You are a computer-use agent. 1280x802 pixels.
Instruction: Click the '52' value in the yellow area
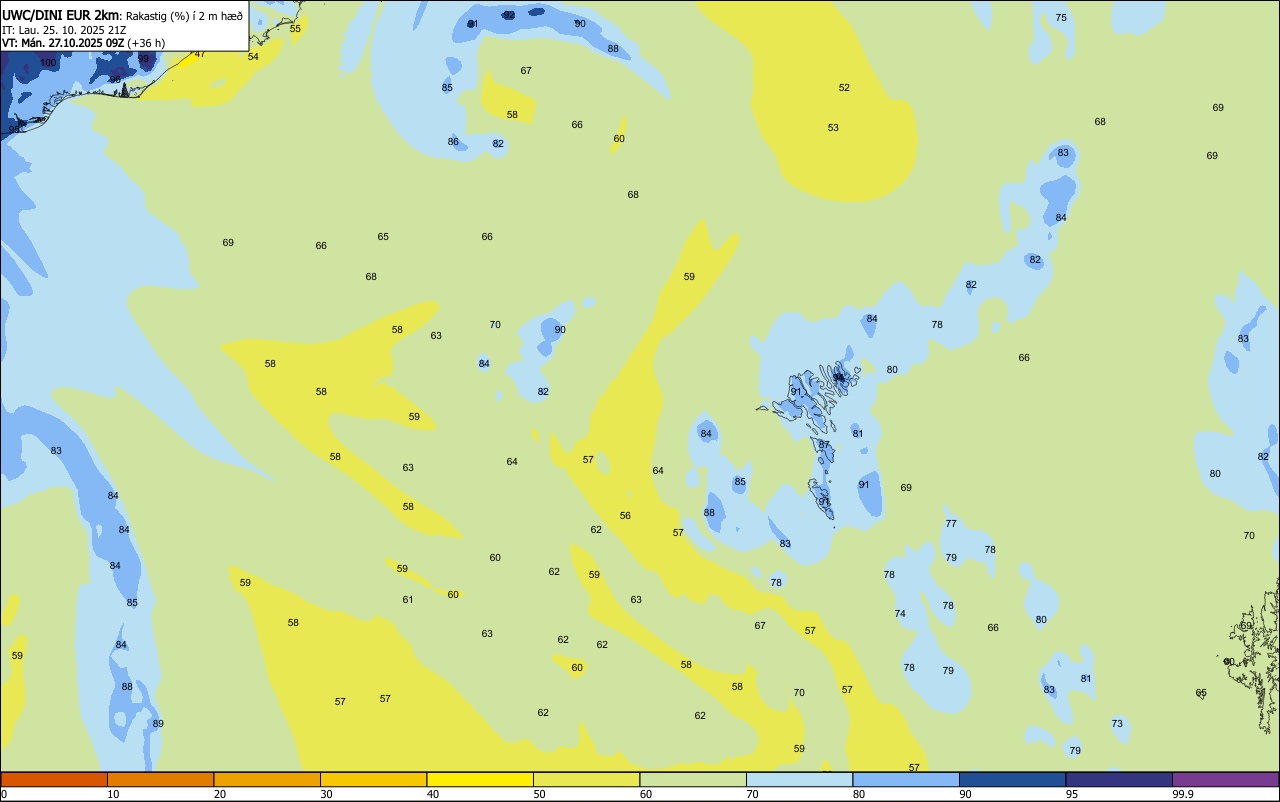pos(844,88)
